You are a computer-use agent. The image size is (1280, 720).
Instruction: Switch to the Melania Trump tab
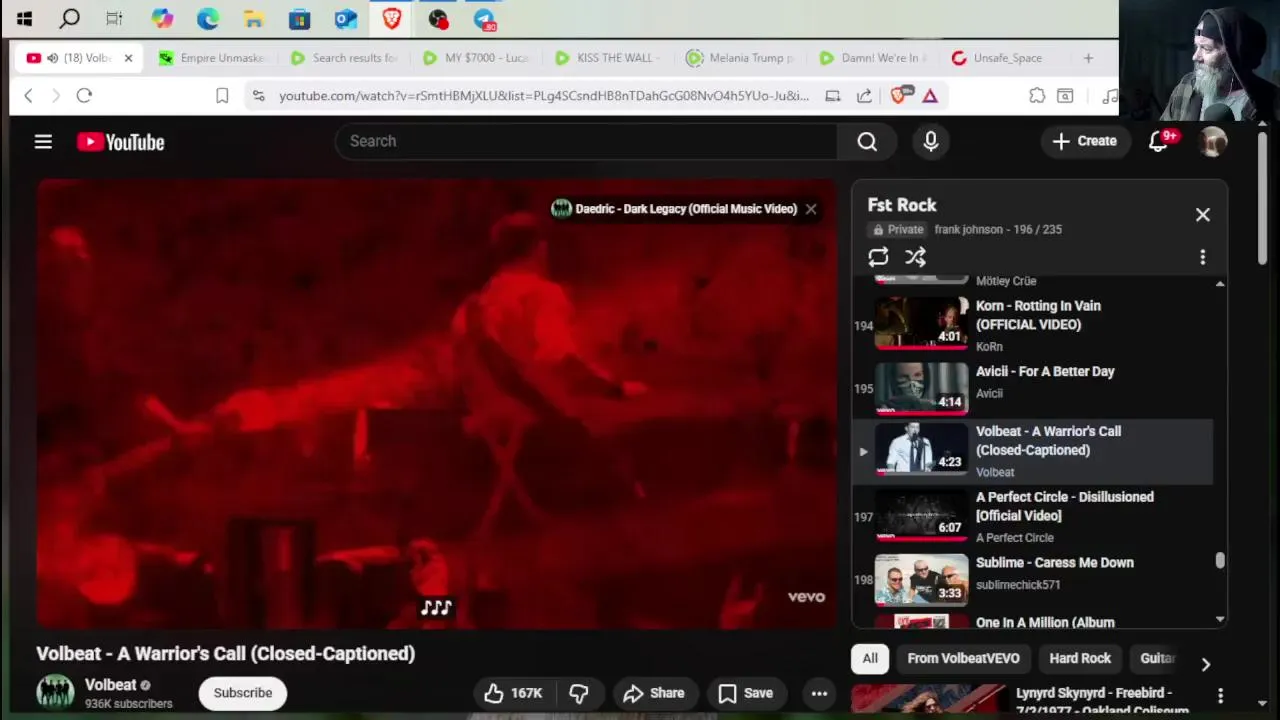tap(739, 58)
